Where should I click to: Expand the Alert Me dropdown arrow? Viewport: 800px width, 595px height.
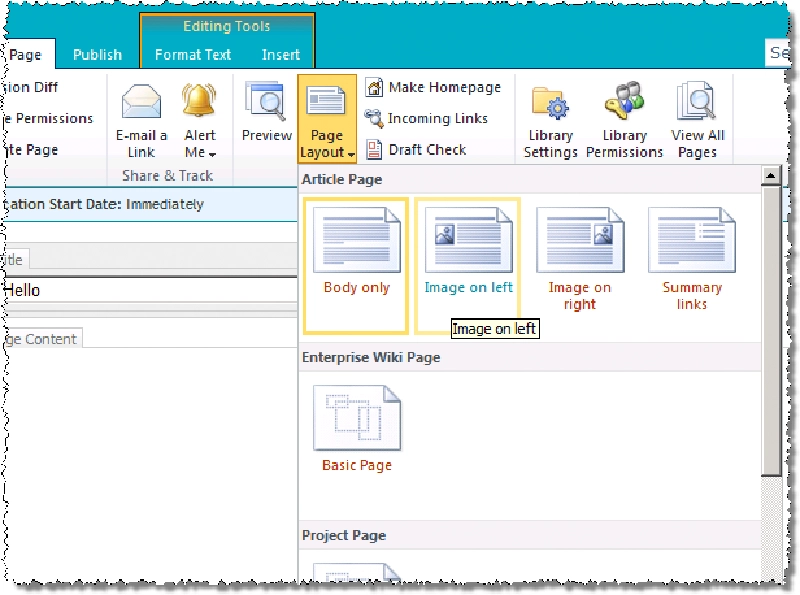[x=212, y=154]
